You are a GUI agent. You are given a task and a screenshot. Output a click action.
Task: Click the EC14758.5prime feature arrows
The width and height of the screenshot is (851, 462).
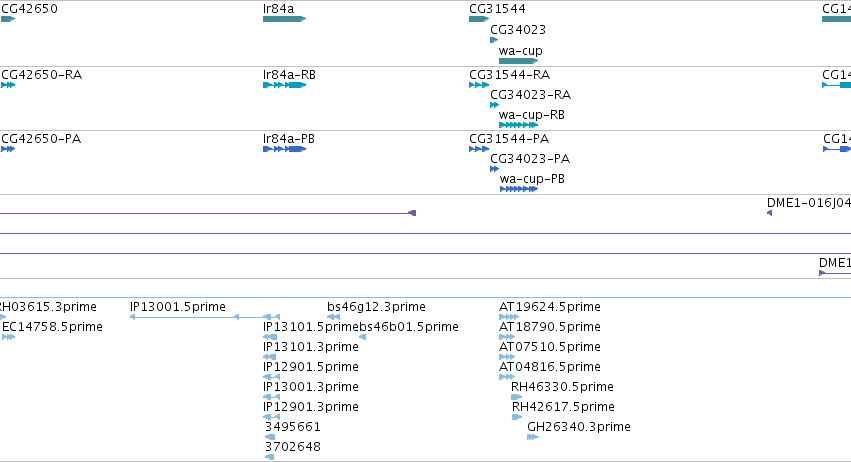pyautogui.click(x=8, y=337)
